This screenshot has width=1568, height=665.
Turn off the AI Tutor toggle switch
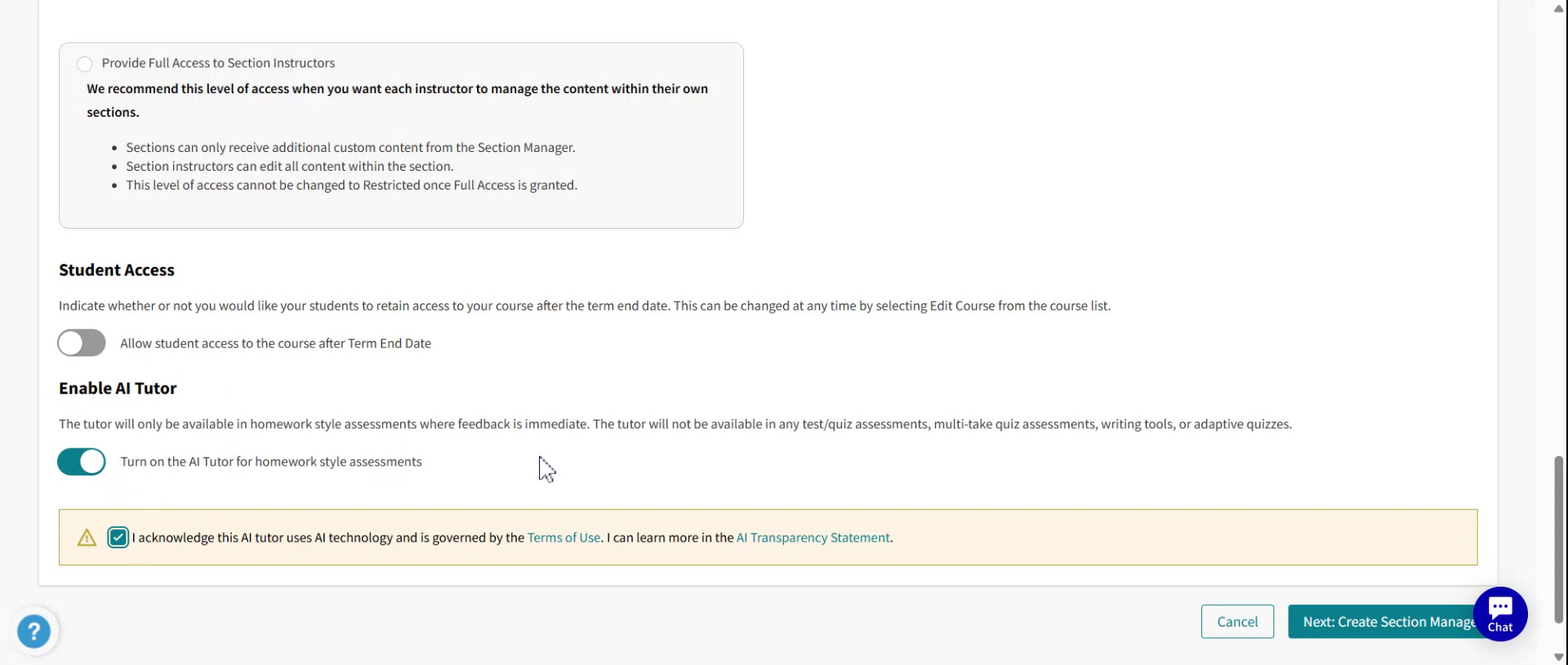click(82, 462)
